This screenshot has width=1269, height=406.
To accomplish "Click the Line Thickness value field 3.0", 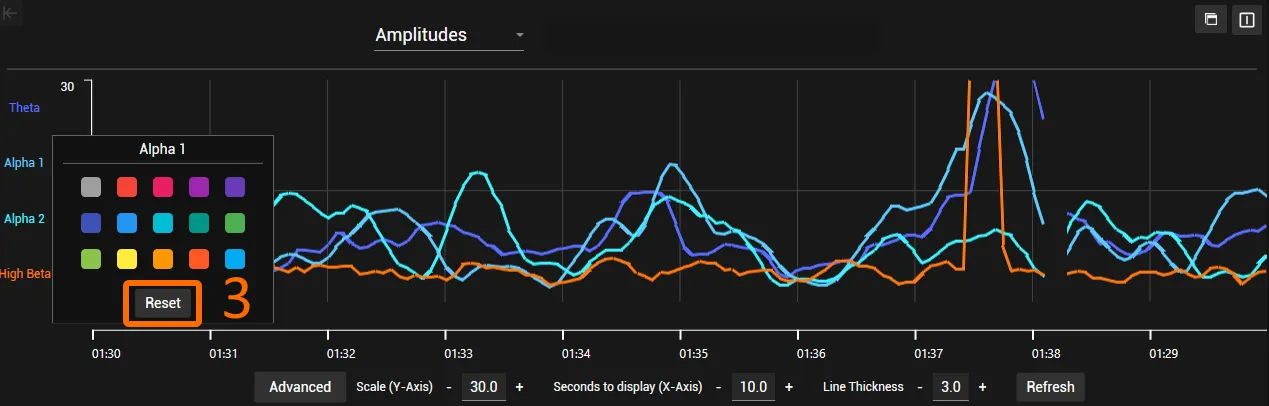I will click(950, 387).
